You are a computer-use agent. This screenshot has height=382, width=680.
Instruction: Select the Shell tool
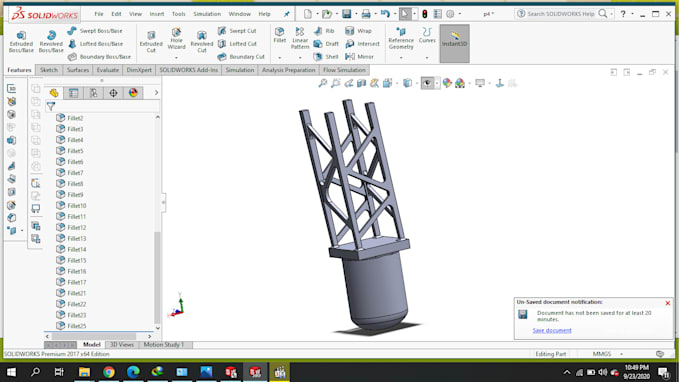326,57
